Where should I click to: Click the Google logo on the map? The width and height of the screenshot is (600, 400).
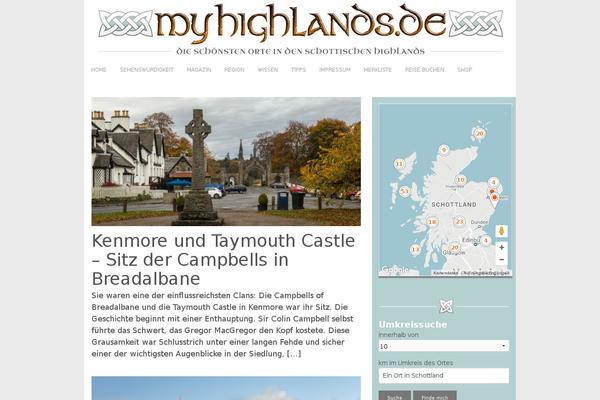click(x=395, y=270)
